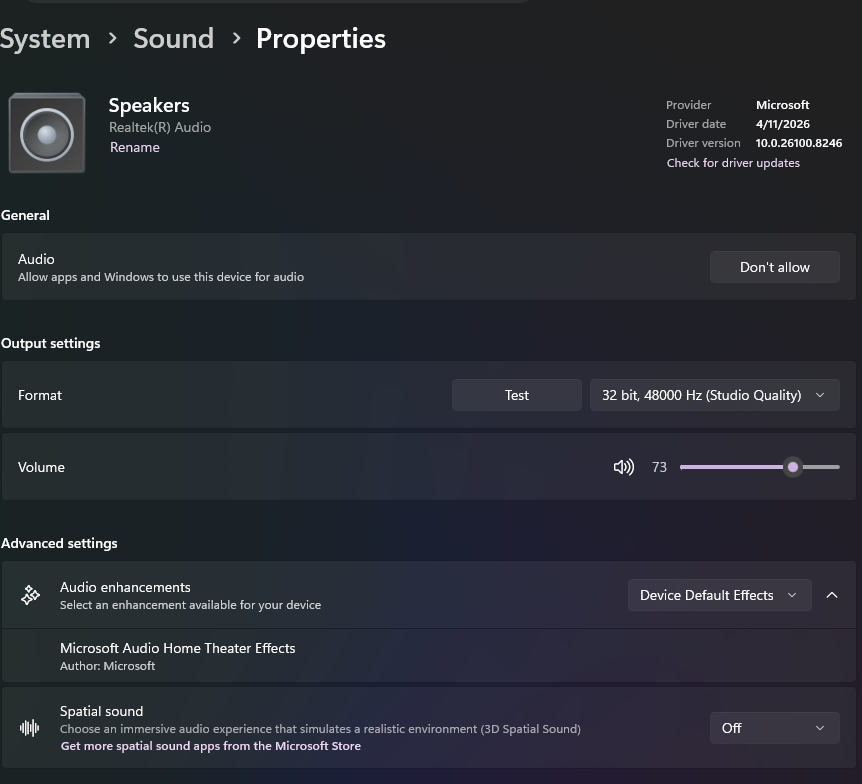Click Rename under Speakers

point(135,147)
